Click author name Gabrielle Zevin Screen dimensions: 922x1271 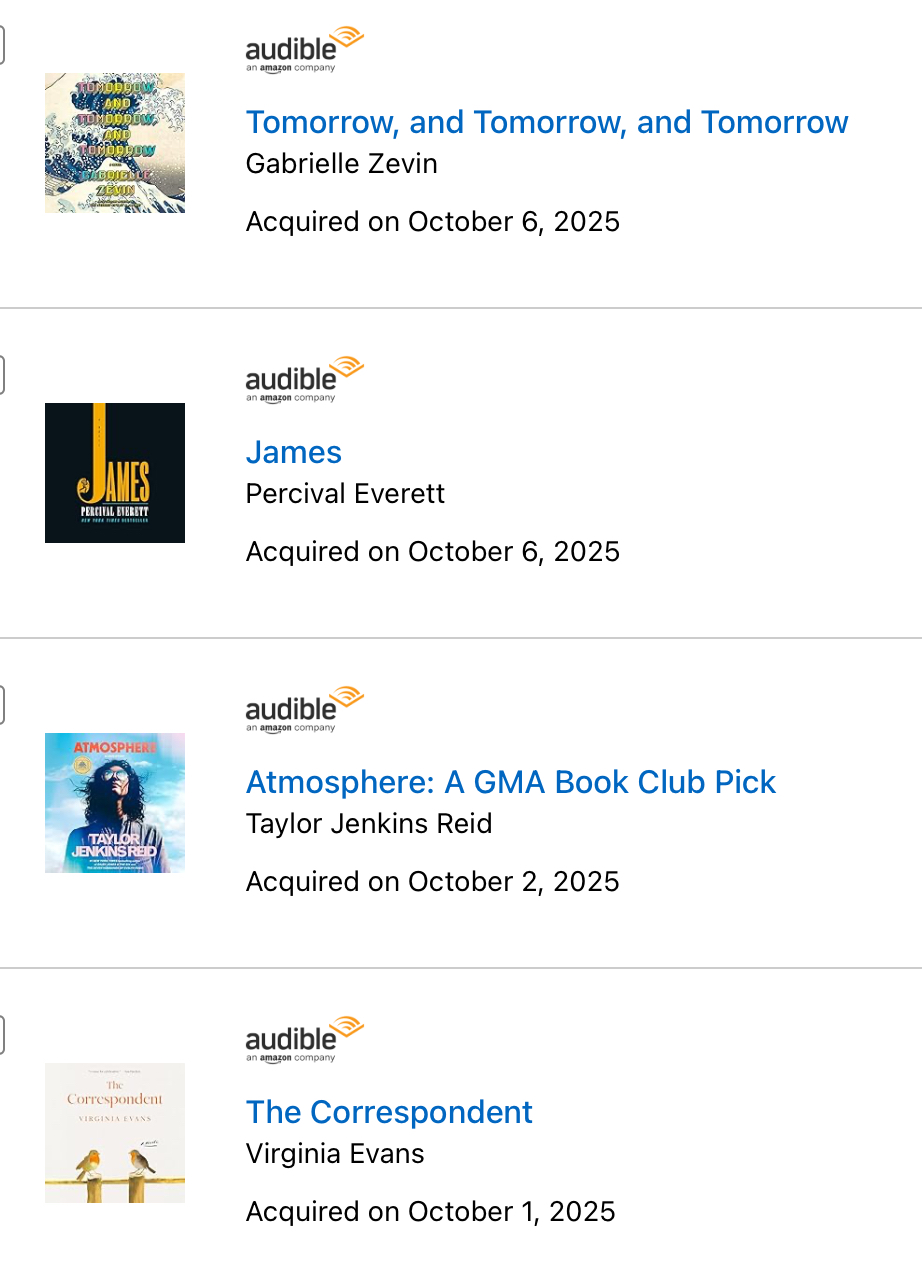pyautogui.click(x=342, y=163)
